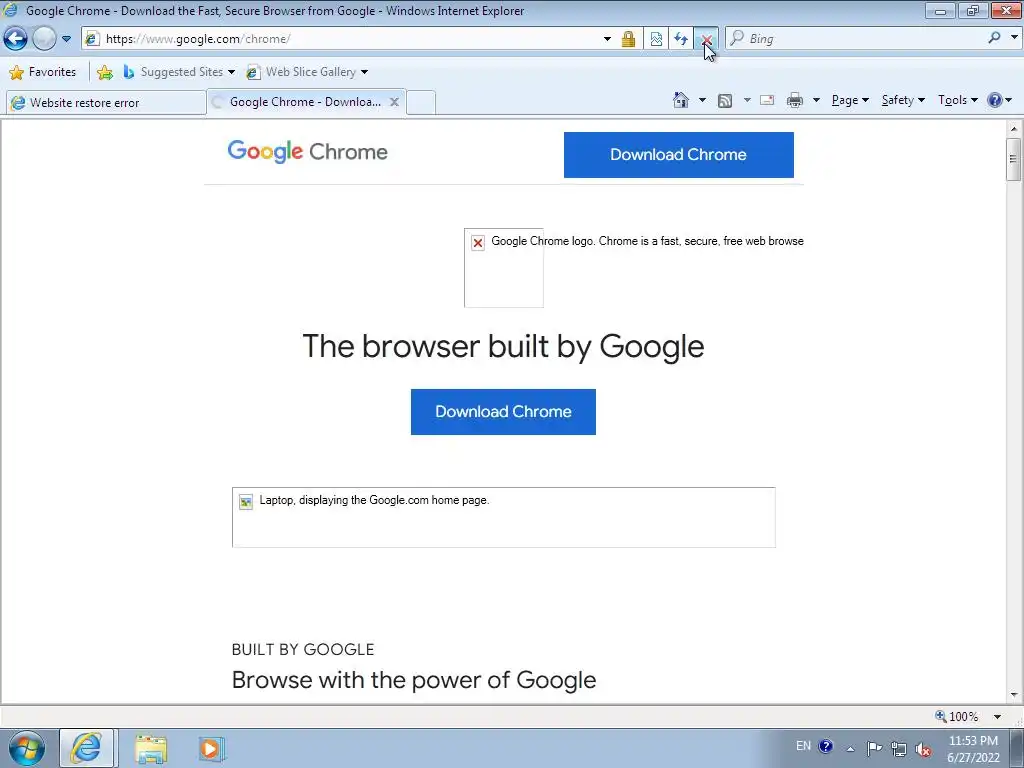Image resolution: width=1024 pixels, height=768 pixels.
Task: Click the Forward navigation arrow button
Action: coord(44,39)
